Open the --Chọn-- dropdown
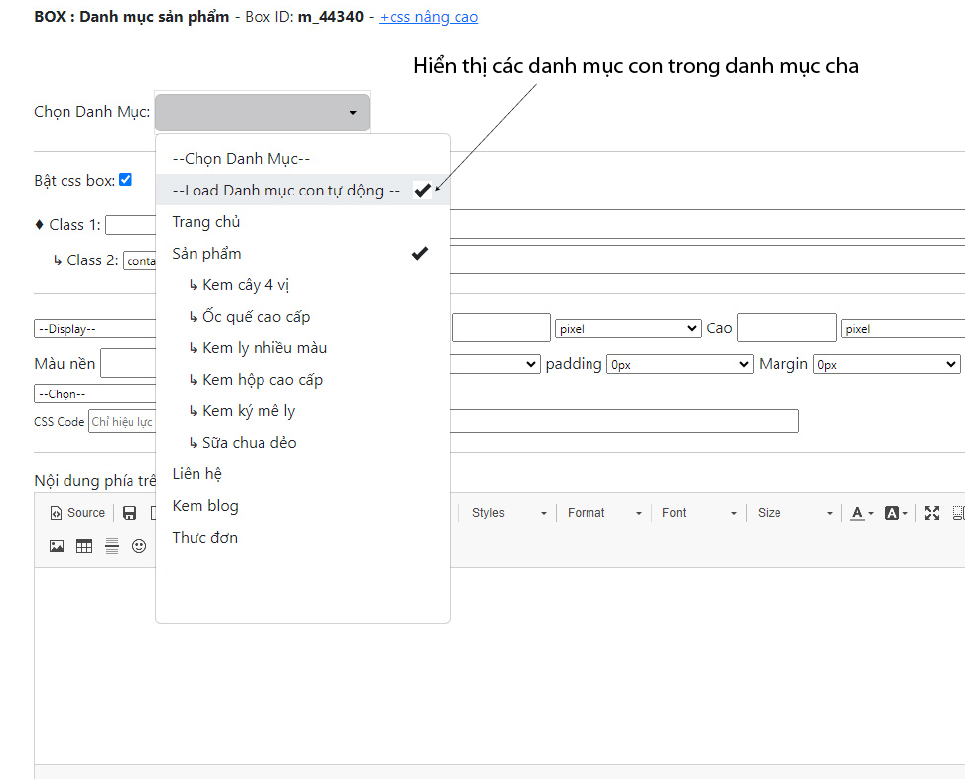This screenshot has width=965, height=779. pos(95,394)
